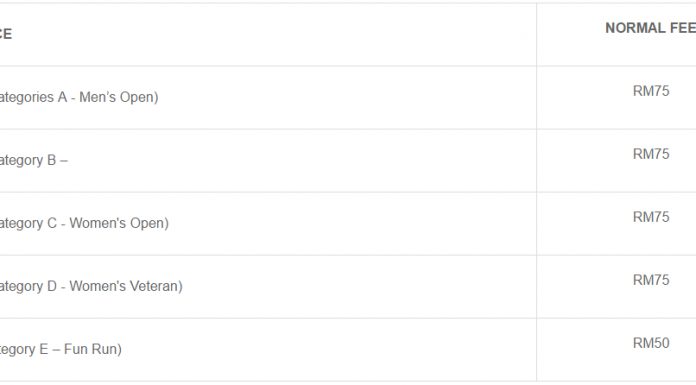This screenshot has width=696, height=385.
Task: Click the NORMAL FEE column header
Action: click(650, 28)
